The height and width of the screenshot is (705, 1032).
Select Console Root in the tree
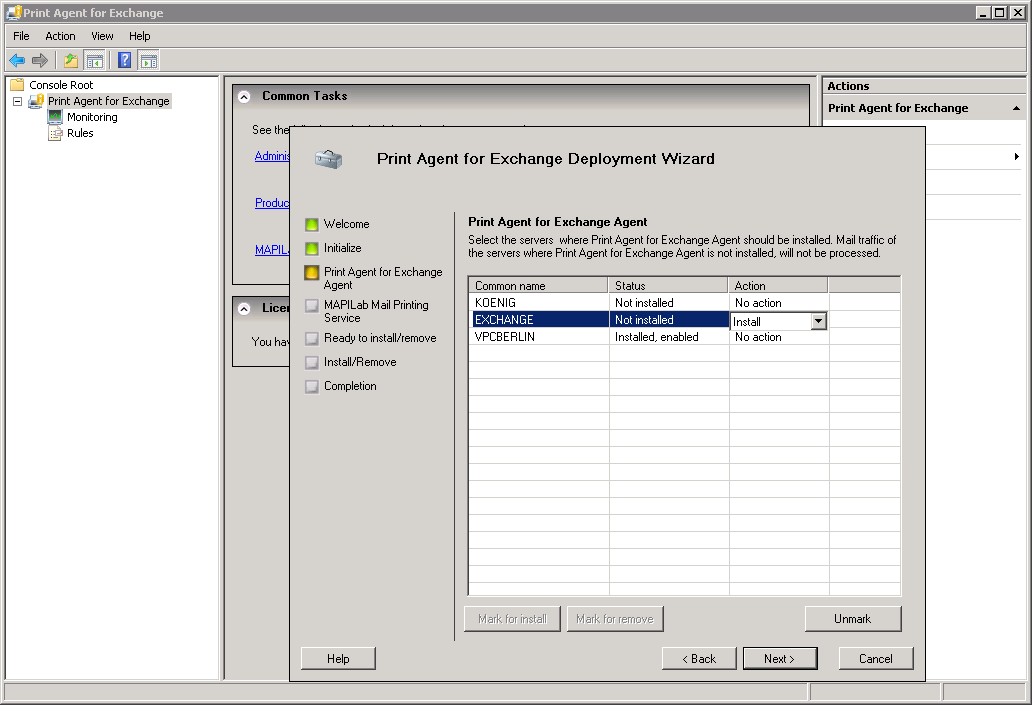pyautogui.click(x=61, y=85)
